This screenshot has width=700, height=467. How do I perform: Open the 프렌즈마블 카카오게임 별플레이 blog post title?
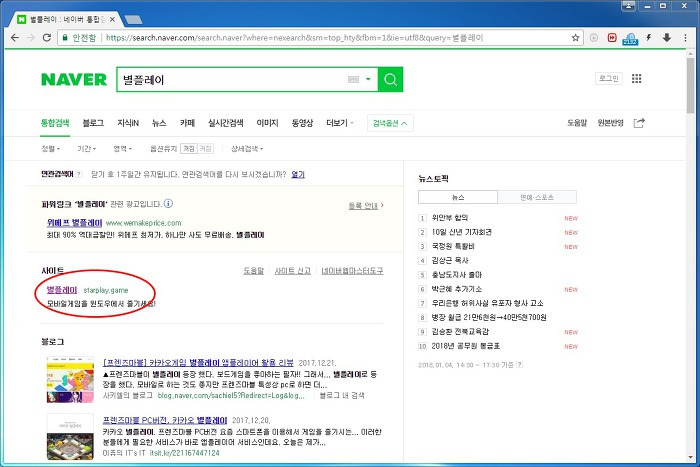pyautogui.click(x=198, y=363)
